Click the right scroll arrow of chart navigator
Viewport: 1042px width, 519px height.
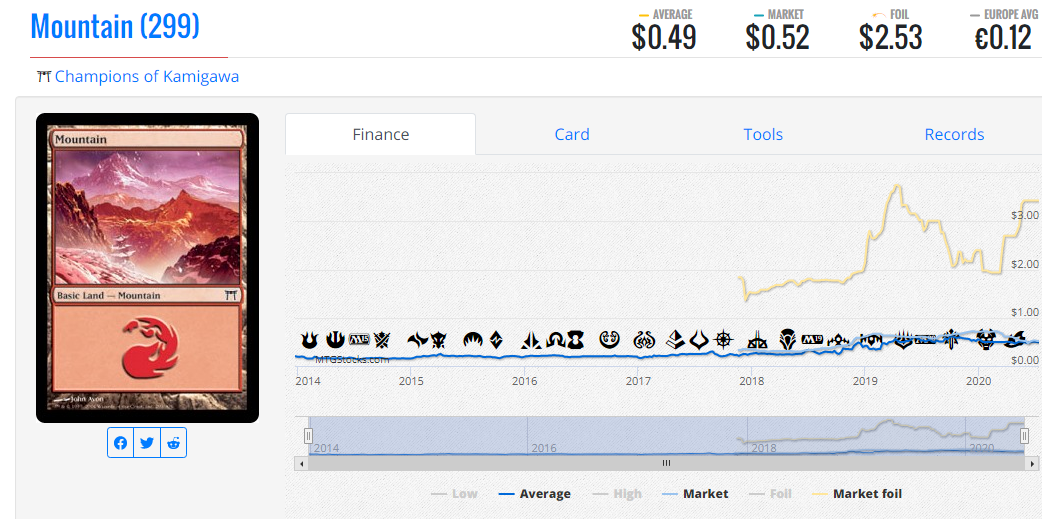coord(1031,463)
